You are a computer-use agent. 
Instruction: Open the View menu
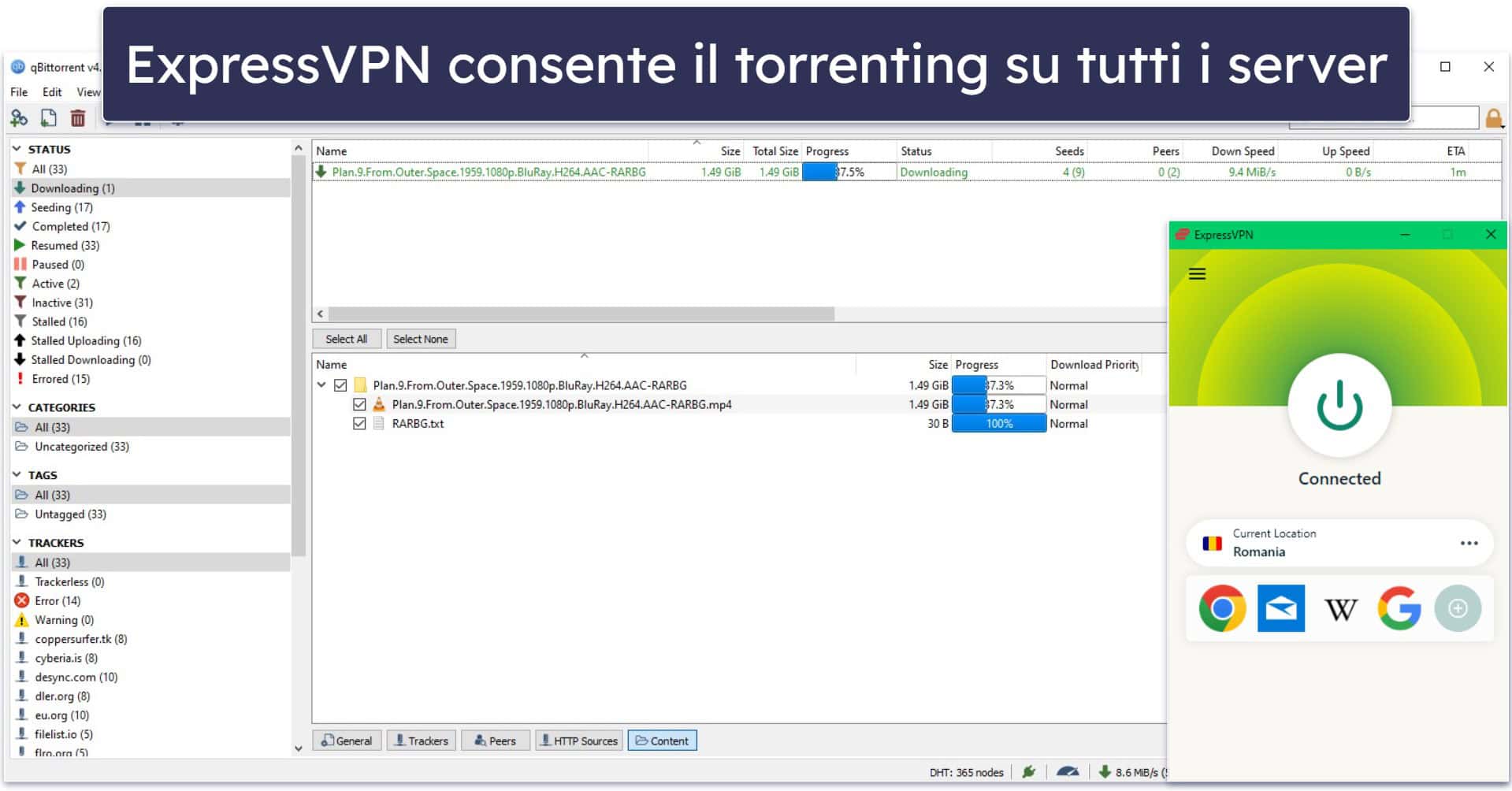pos(87,92)
